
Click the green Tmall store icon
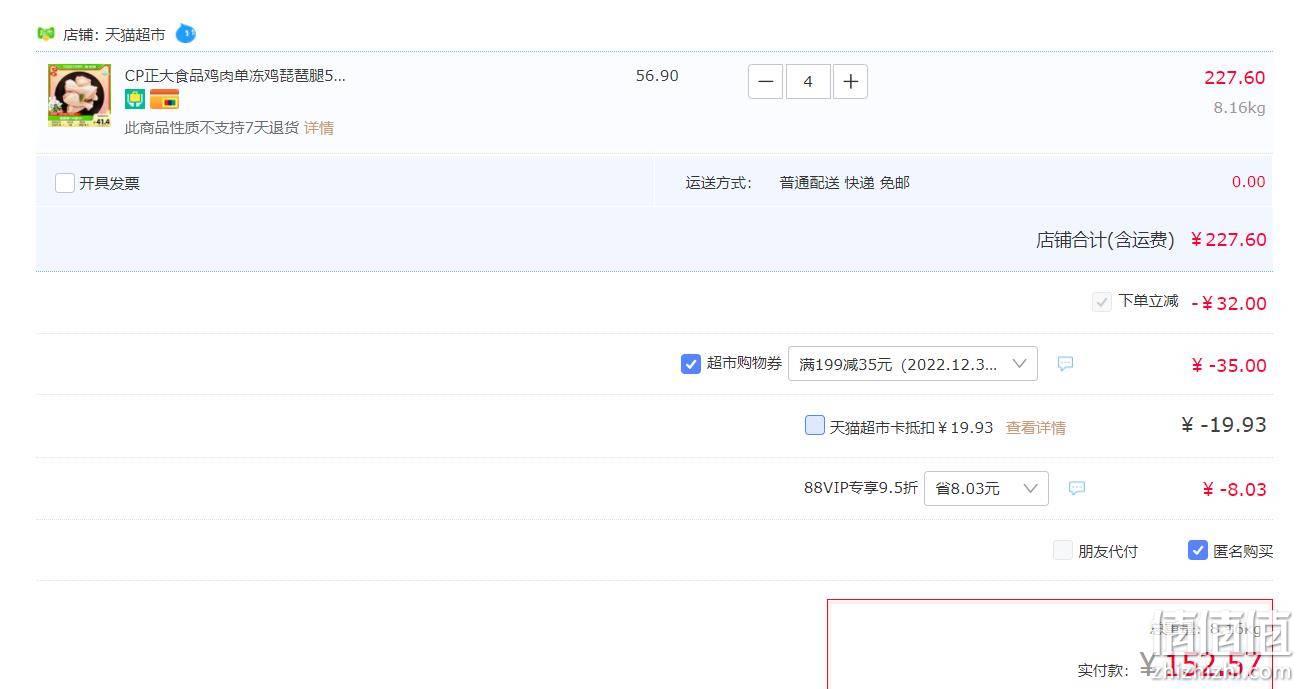click(45, 33)
